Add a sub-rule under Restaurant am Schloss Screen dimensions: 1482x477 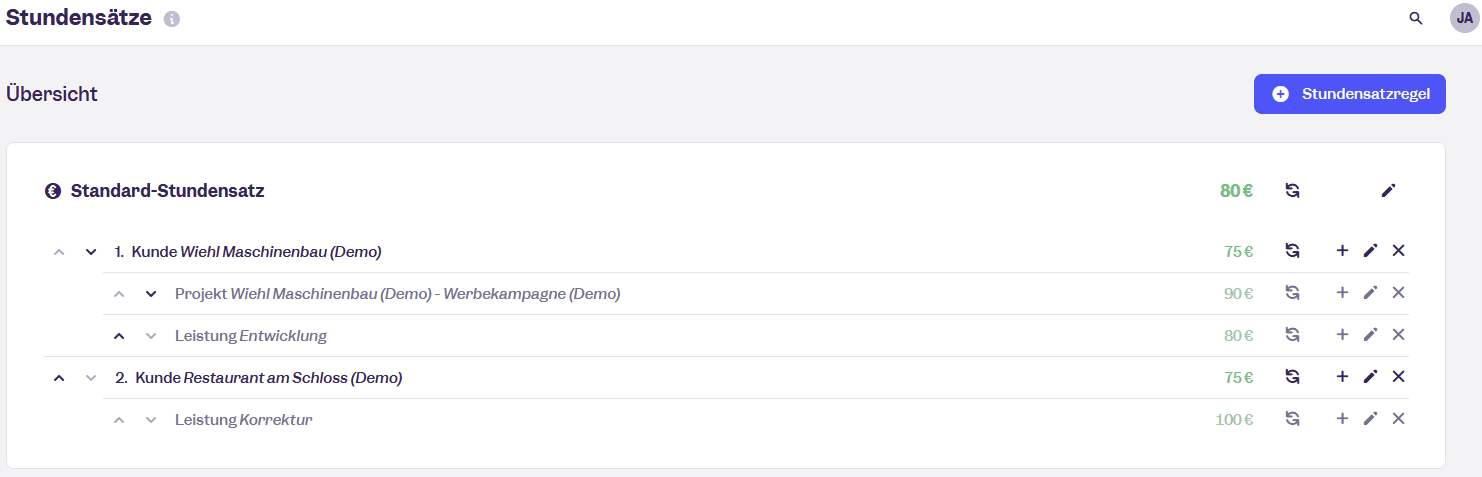1342,377
